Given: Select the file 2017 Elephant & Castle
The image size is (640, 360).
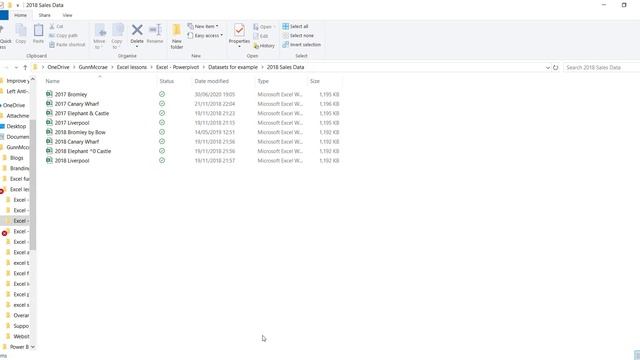Looking at the screenshot, I should point(82,113).
